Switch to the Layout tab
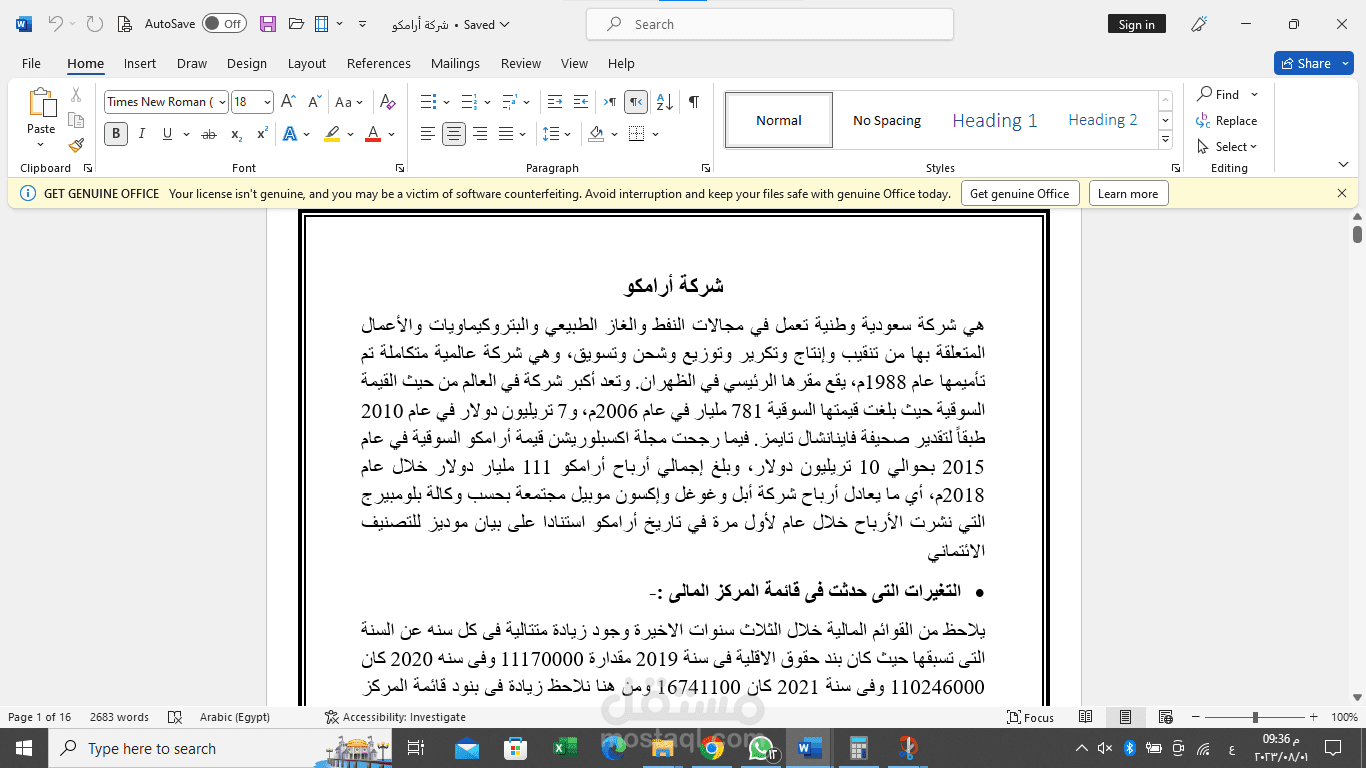This screenshot has width=1366, height=768. click(x=307, y=63)
